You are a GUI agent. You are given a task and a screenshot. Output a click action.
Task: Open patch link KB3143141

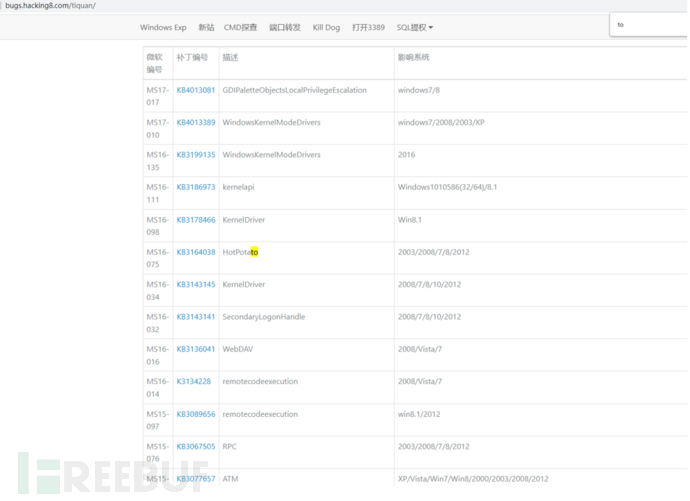tap(196, 317)
